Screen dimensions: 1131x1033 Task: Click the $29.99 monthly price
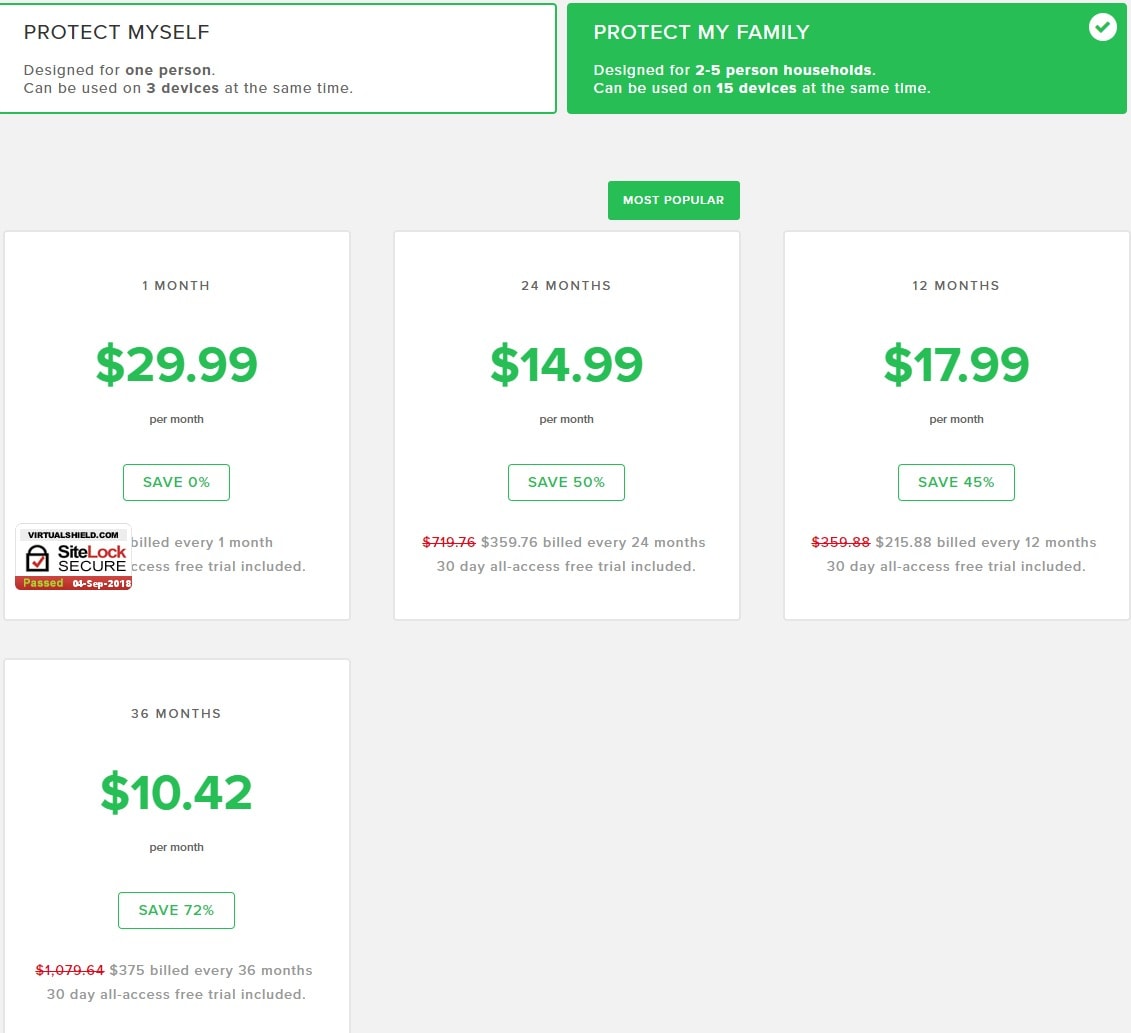tap(177, 364)
